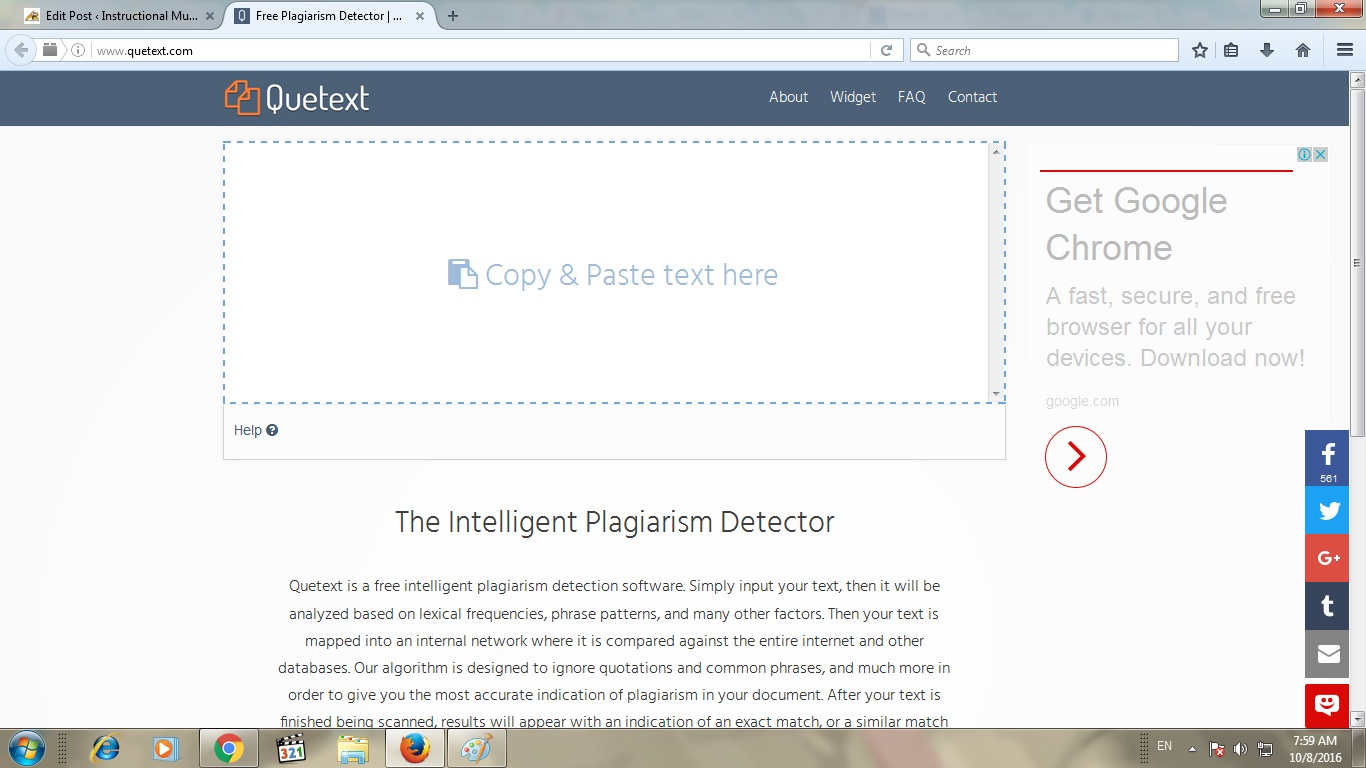Open the Widget page
Screen dimensions: 1366x768
(853, 97)
